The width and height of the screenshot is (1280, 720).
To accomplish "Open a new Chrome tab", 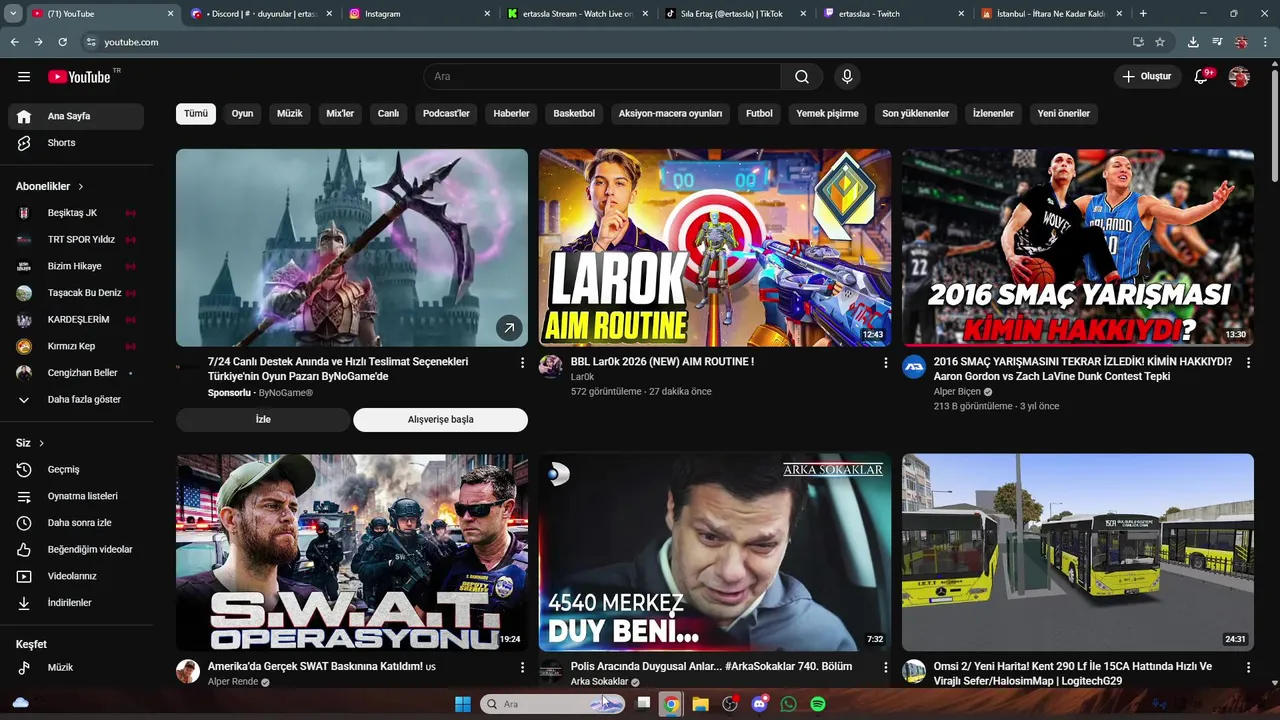I will click(x=1143, y=14).
